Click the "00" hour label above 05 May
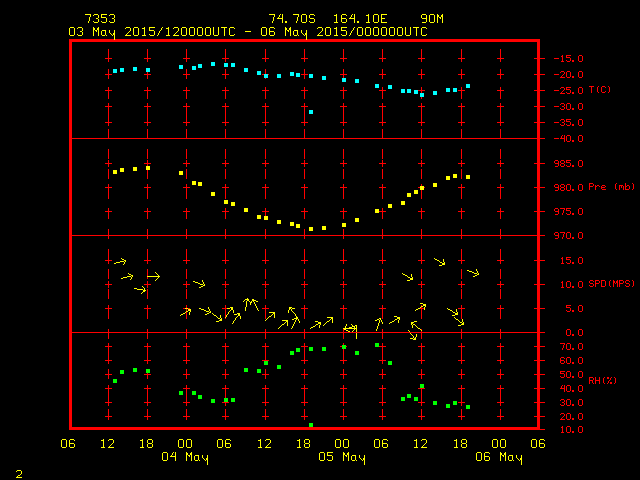 (342, 444)
